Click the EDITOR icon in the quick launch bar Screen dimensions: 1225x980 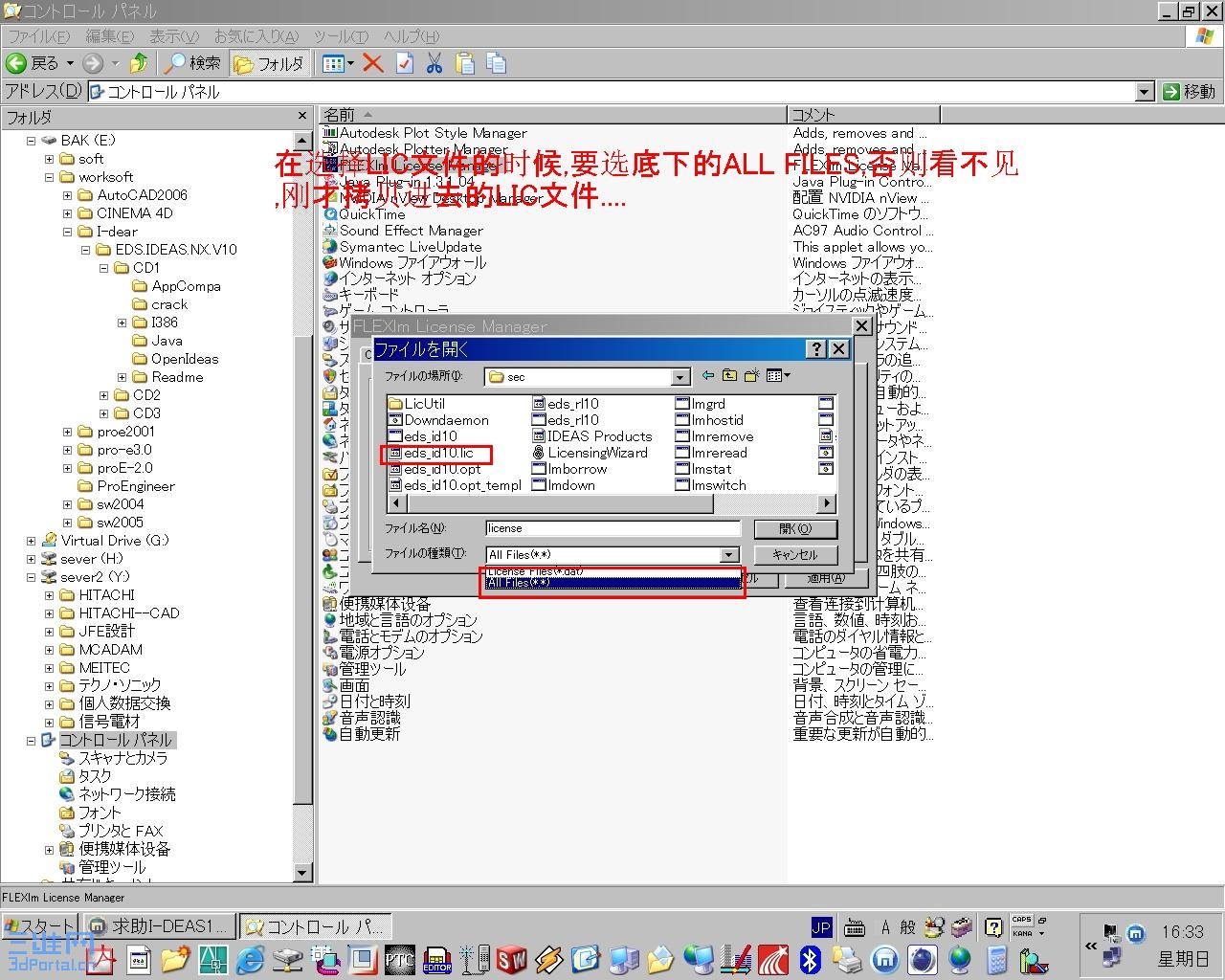[x=437, y=959]
